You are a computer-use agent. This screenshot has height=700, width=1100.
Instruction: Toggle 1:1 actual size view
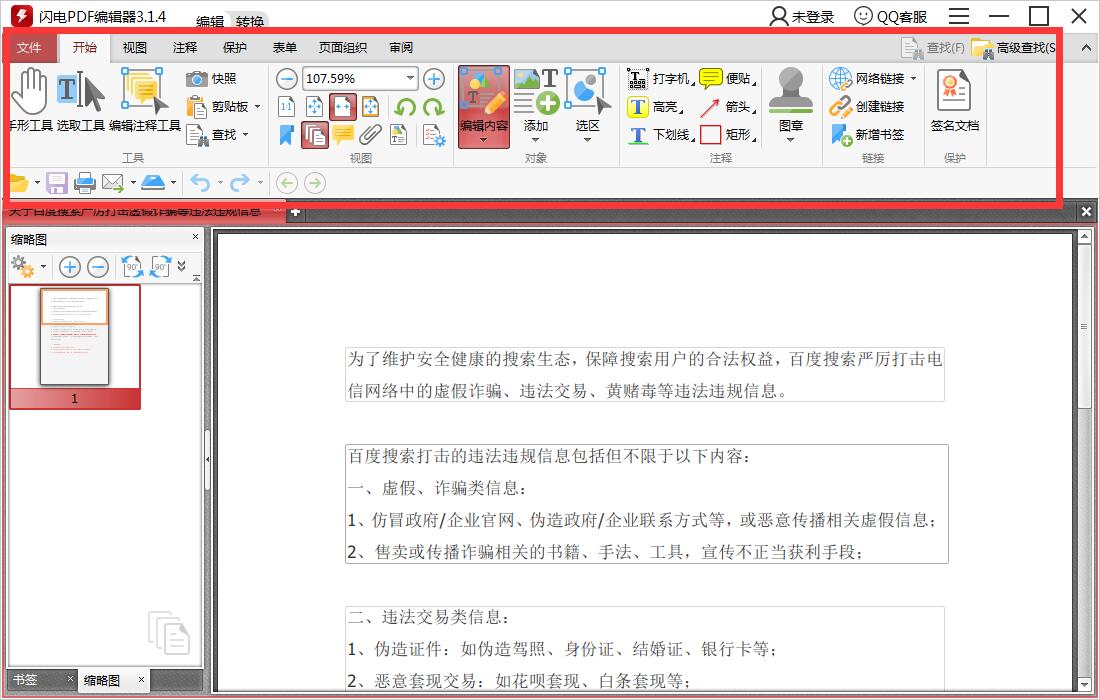286,107
